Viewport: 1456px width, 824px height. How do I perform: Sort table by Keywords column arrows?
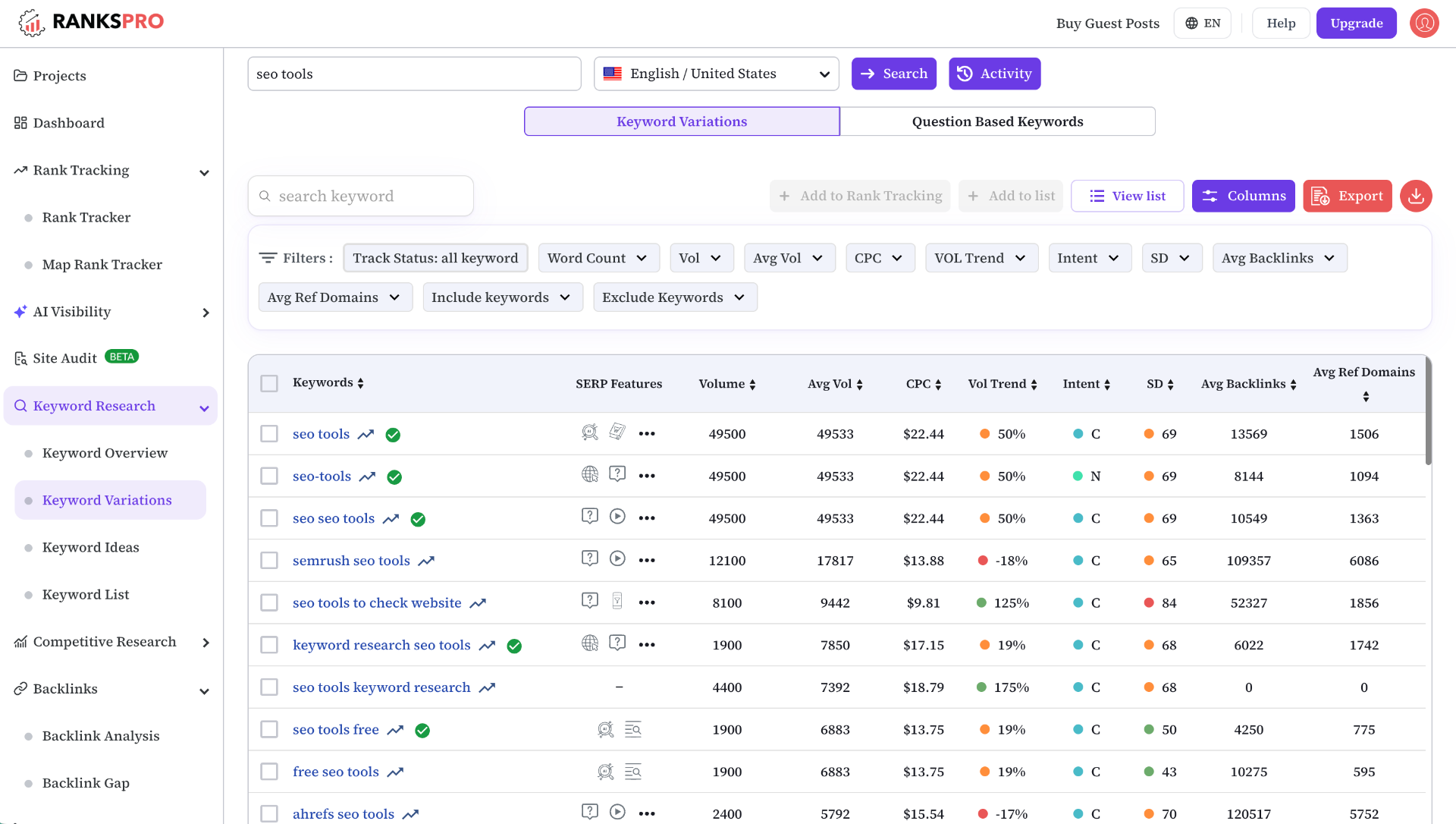pyautogui.click(x=361, y=383)
